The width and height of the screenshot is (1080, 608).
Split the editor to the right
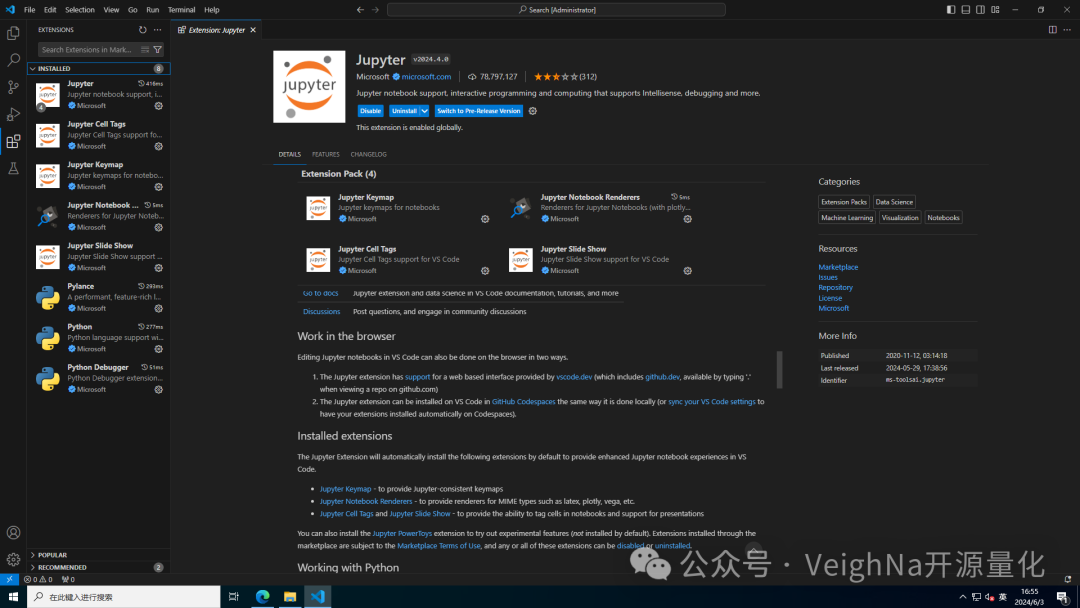pyautogui.click(x=1052, y=30)
